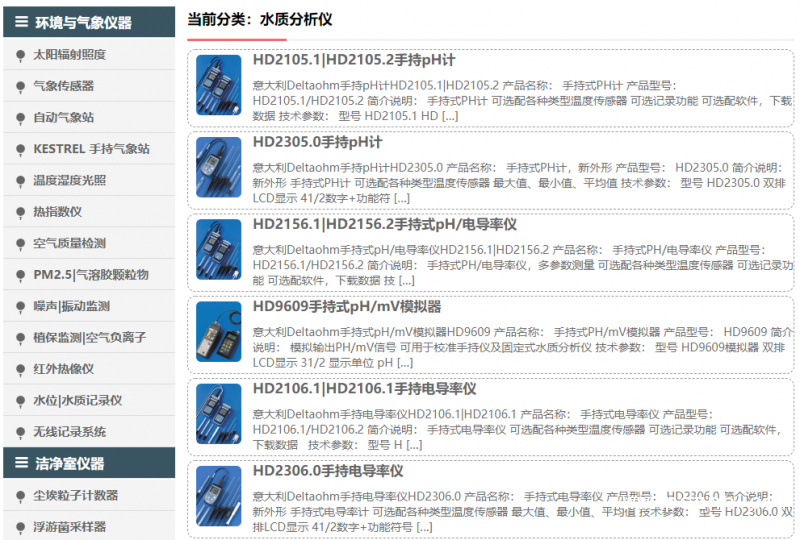The width and height of the screenshot is (800, 540).
Task: Open HD2306.0 conductivity meter thumbnail
Action: tap(218, 495)
